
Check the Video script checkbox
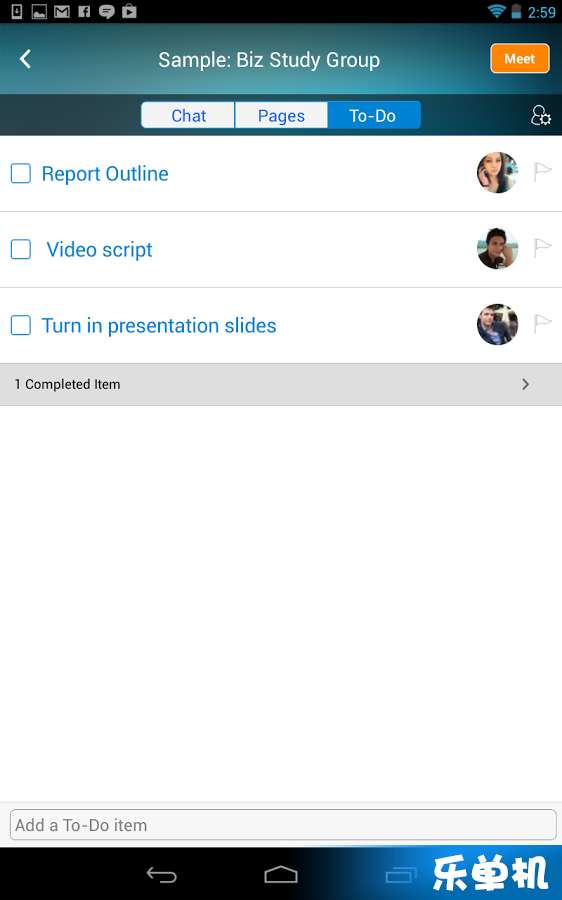(21, 249)
